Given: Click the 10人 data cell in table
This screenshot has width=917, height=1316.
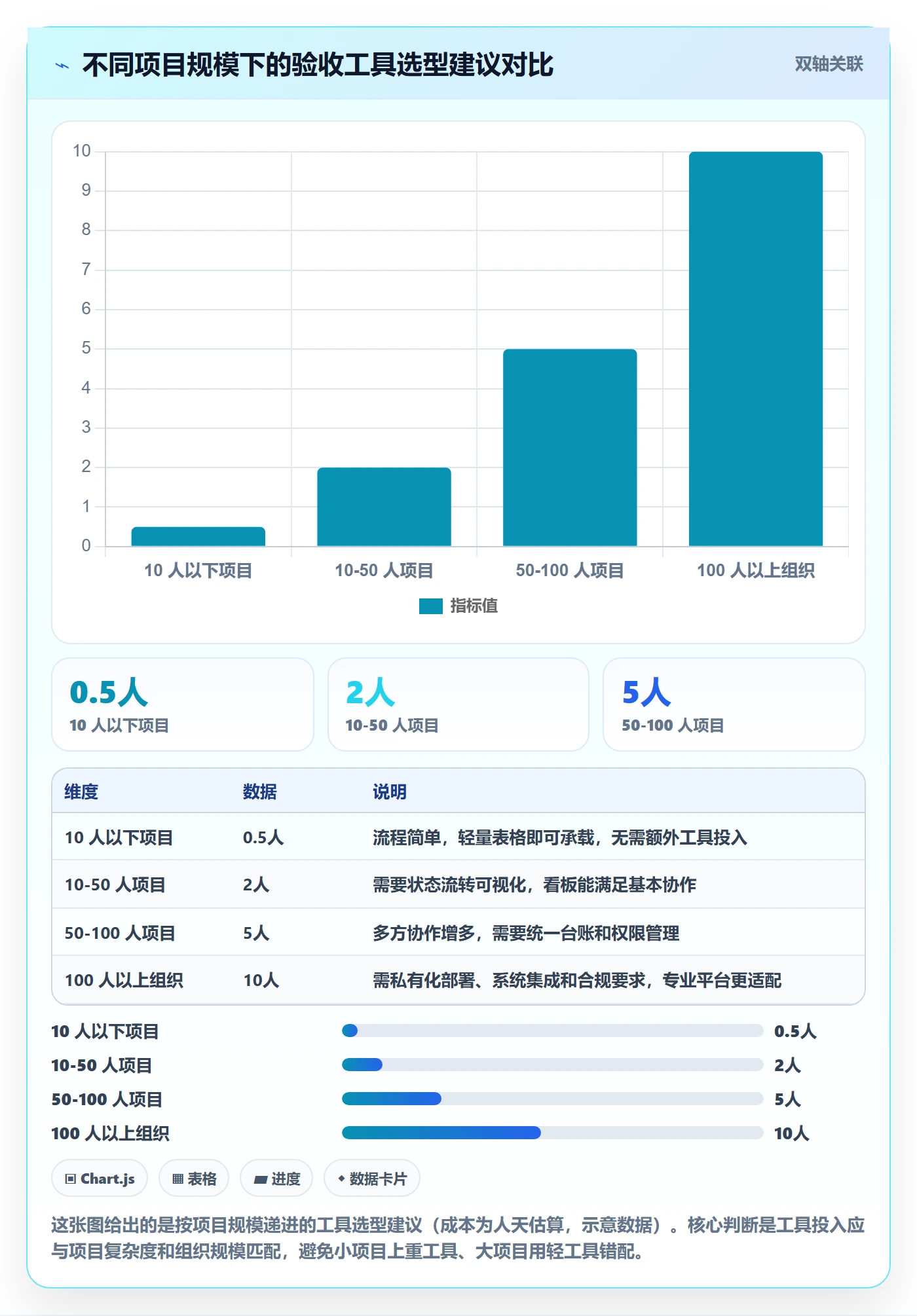Looking at the screenshot, I should (261, 980).
